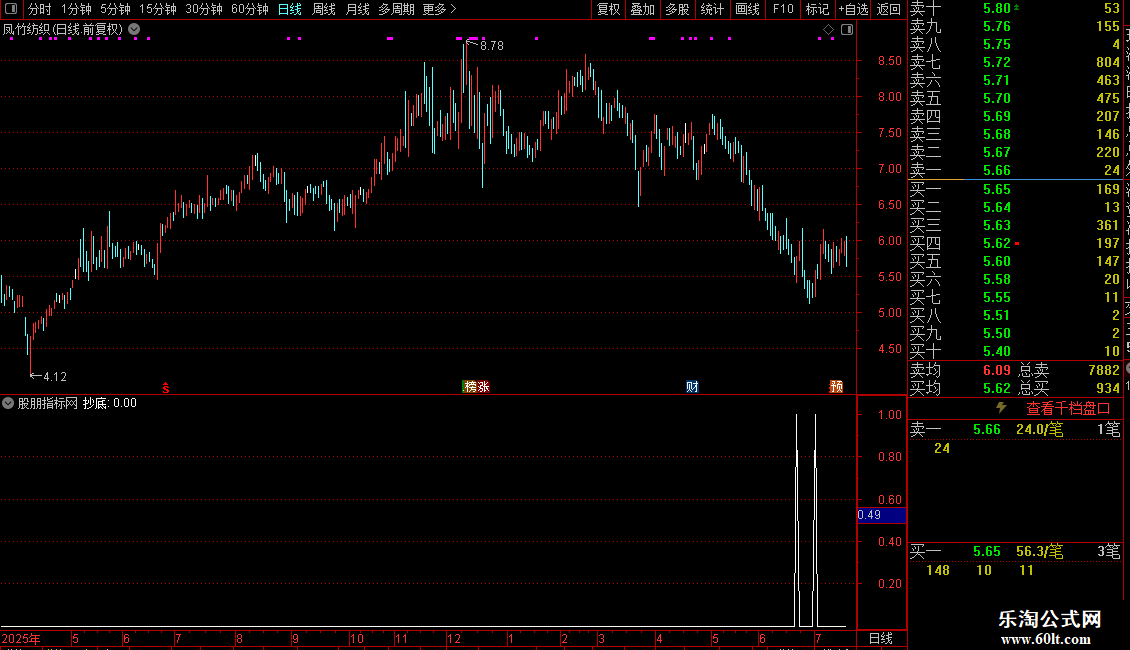Click the 预 forecast marker
The width and height of the screenshot is (1130, 650).
(x=836, y=387)
